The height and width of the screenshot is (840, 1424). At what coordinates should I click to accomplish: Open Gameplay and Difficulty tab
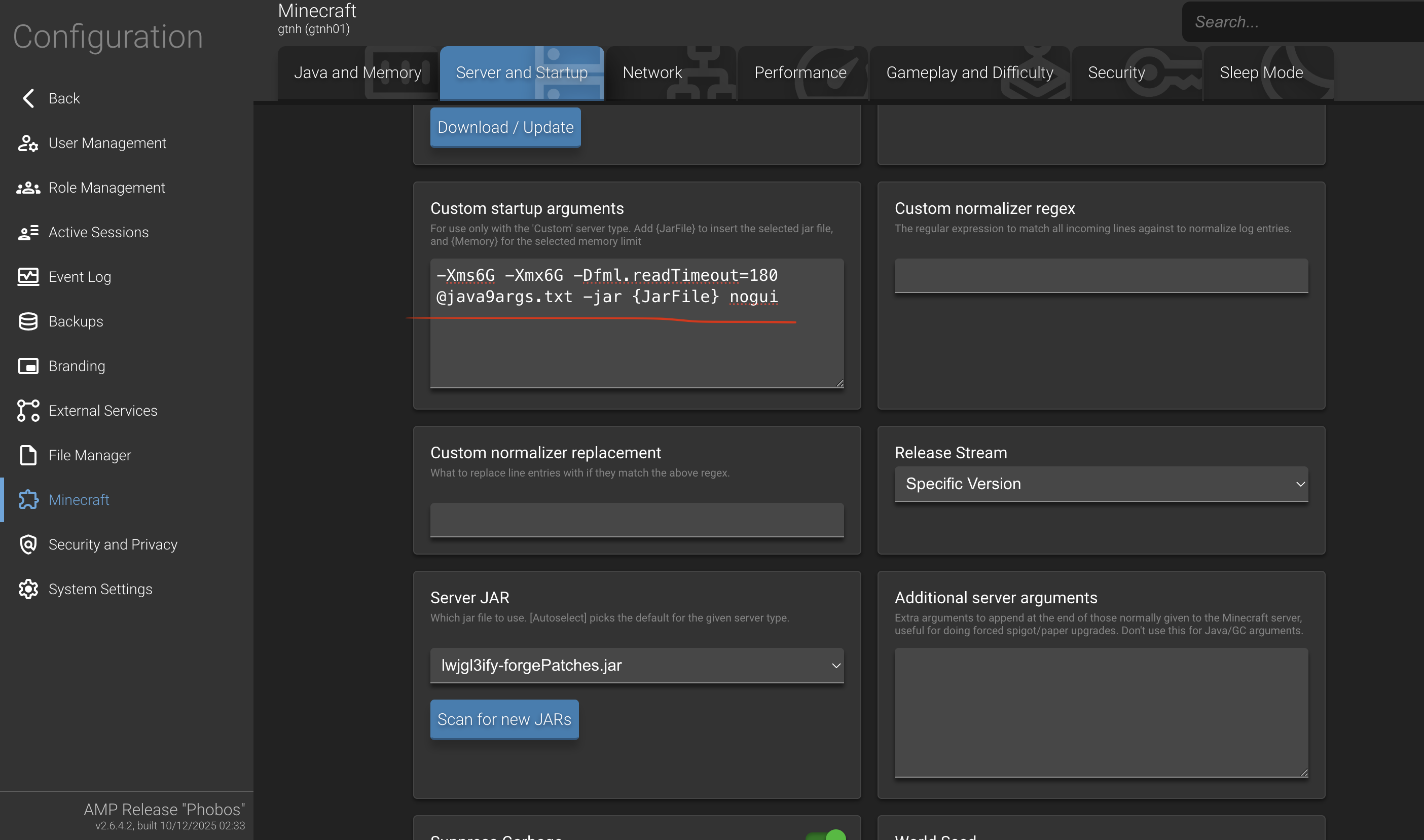click(x=970, y=73)
